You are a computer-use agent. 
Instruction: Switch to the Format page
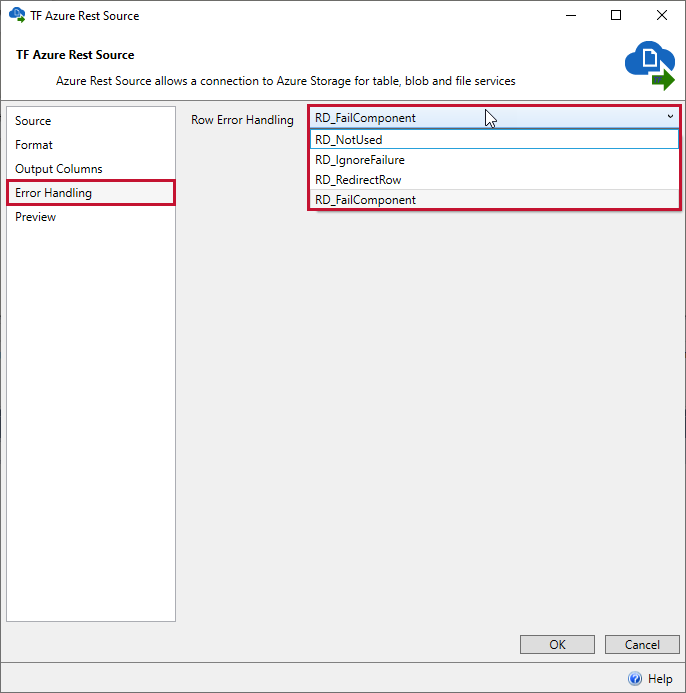click(91, 145)
